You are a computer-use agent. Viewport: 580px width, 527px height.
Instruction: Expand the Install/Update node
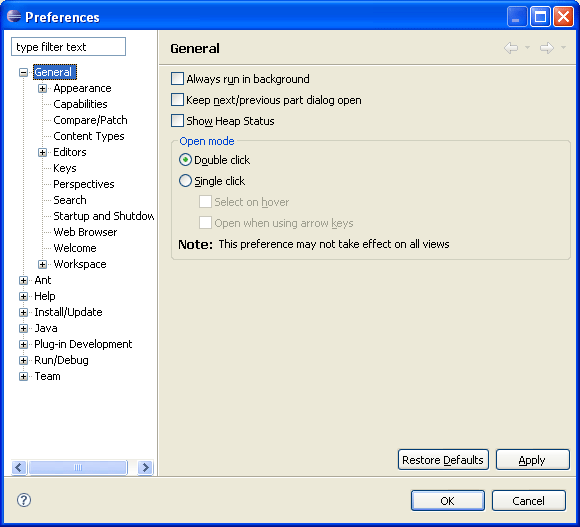23,312
